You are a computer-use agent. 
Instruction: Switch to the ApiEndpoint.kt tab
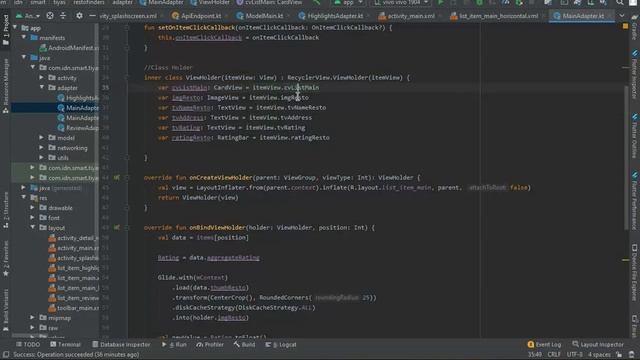(x=197, y=16)
